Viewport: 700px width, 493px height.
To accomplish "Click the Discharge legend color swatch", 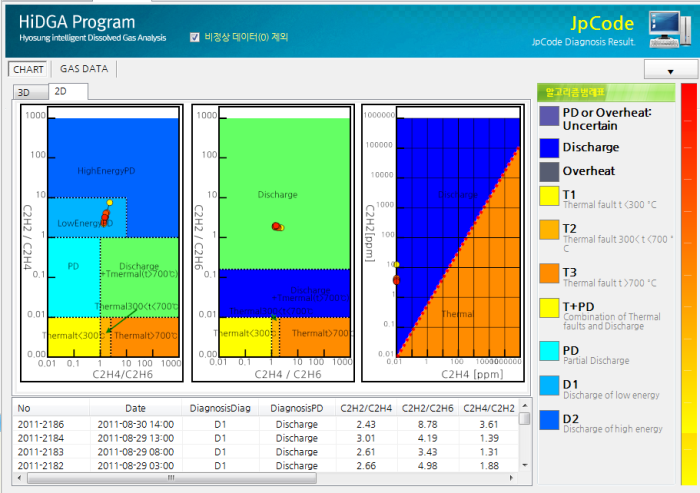I will click(549, 148).
